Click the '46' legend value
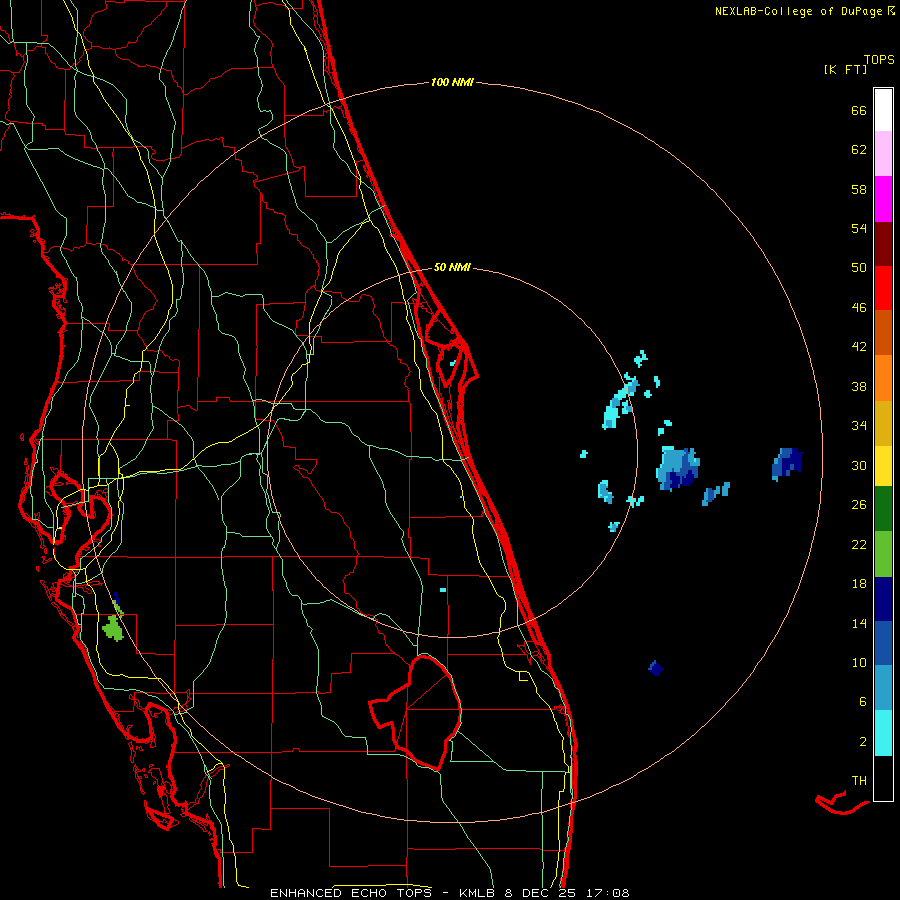This screenshot has width=900, height=900. (x=859, y=308)
